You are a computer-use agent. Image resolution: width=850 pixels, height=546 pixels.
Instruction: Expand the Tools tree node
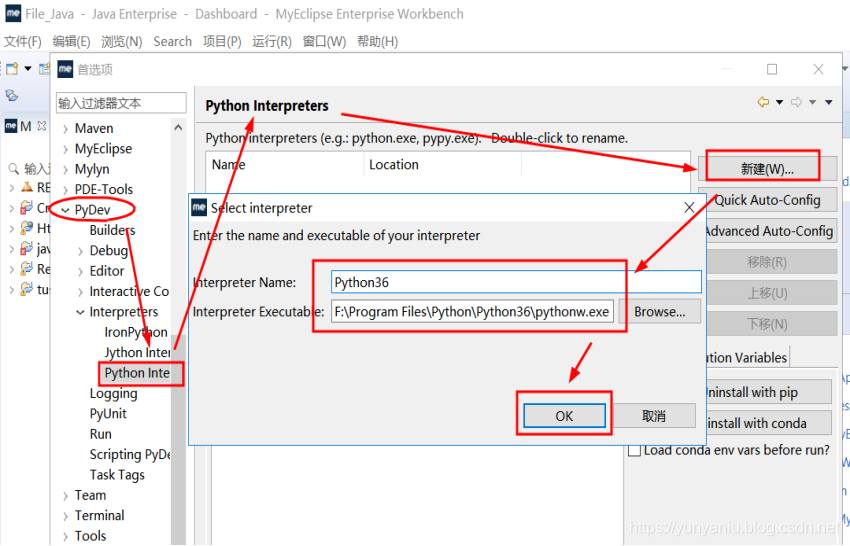click(65, 537)
